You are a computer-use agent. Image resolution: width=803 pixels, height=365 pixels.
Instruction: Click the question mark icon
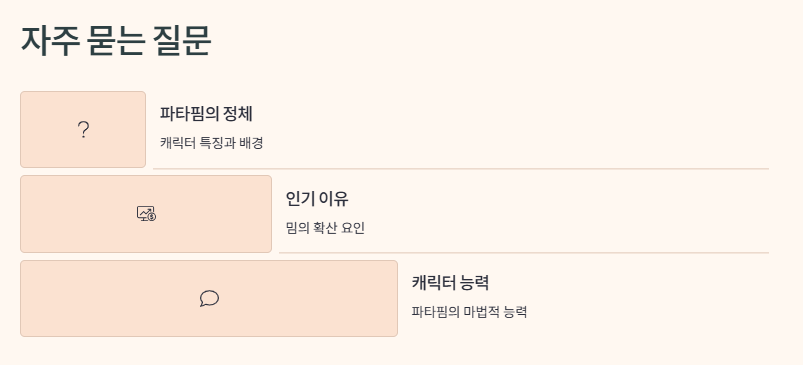pos(83,130)
